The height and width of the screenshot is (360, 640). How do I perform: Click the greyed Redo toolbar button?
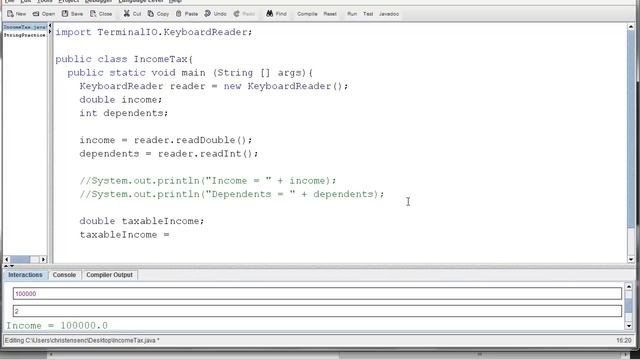244,14
